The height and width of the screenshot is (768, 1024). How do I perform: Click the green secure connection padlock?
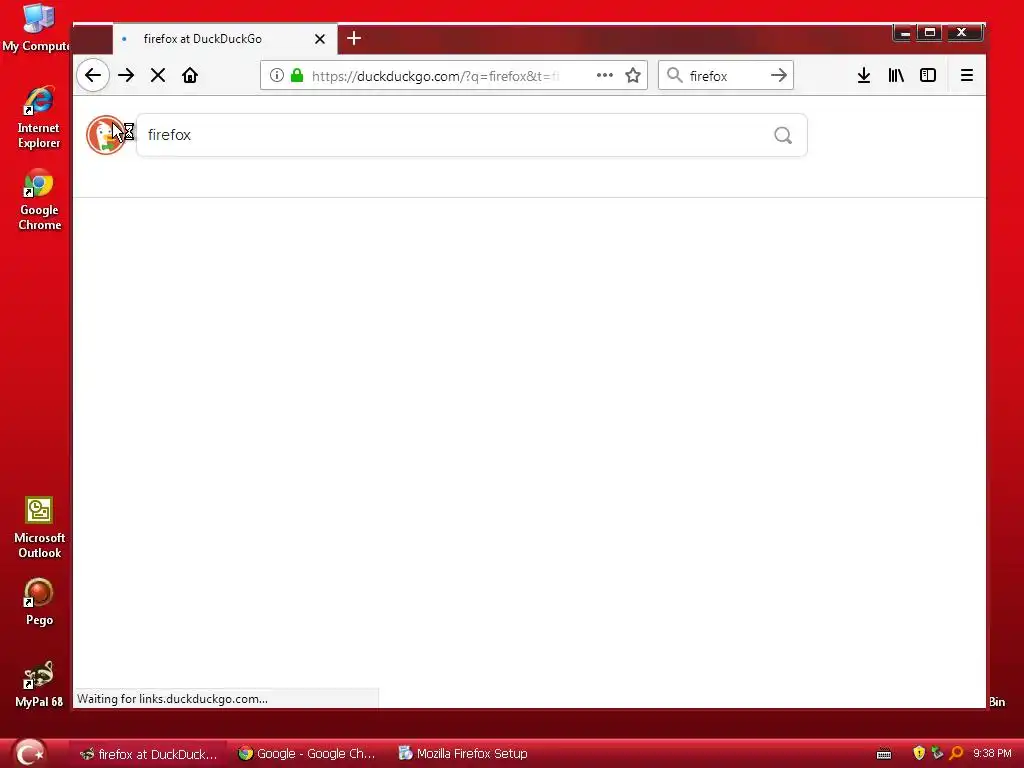coord(297,75)
